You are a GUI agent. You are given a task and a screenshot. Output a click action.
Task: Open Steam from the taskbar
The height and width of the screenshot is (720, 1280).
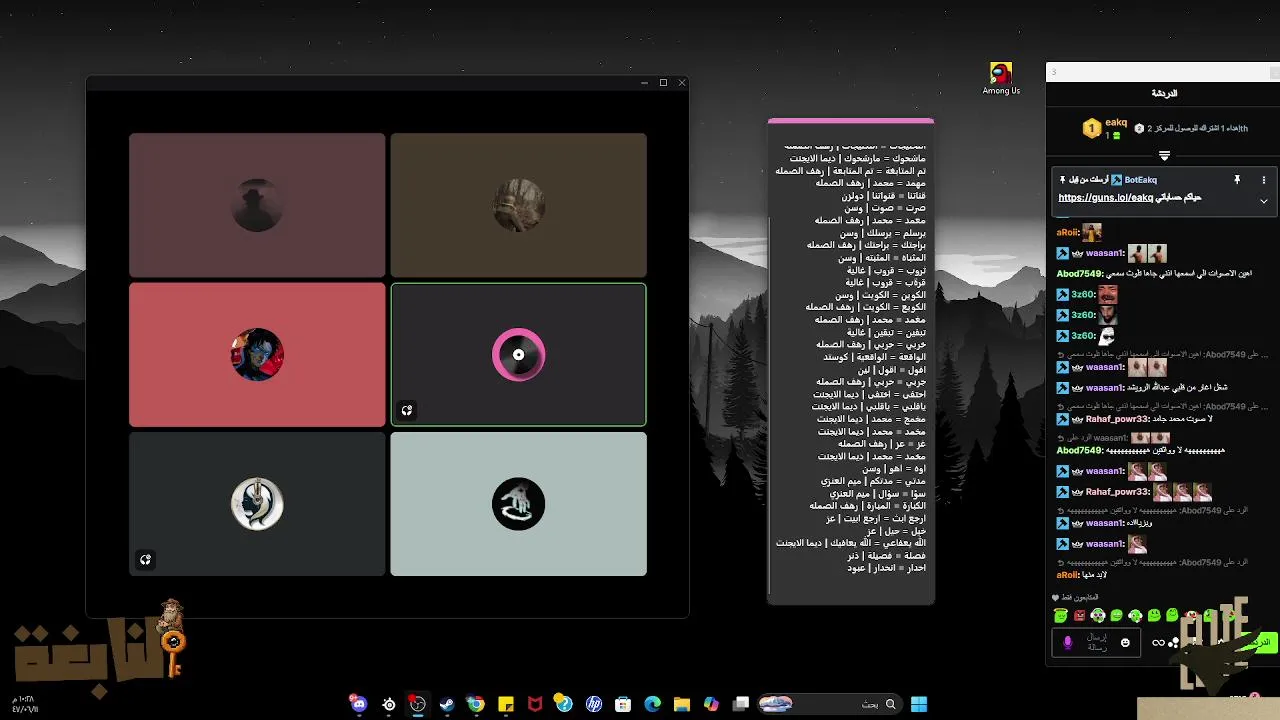coord(447,704)
